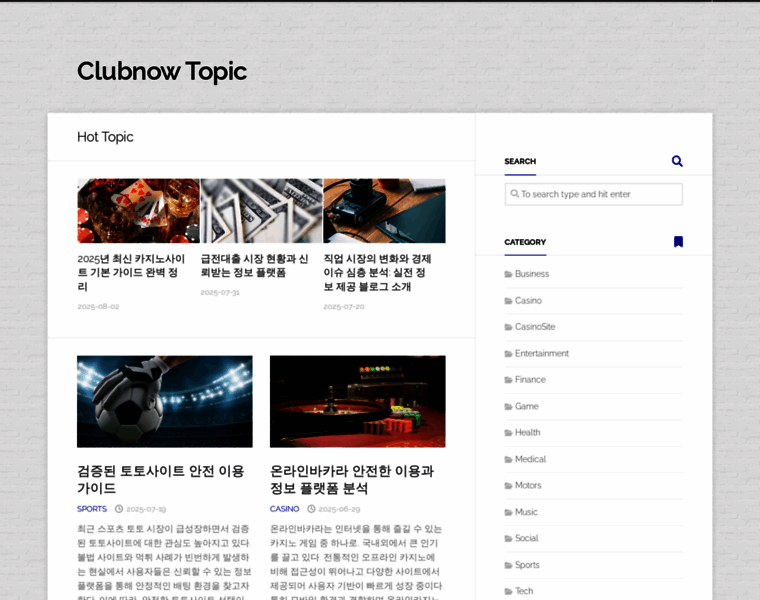Open the Finance category link
Screen dimensions: 760x600
(x=530, y=379)
